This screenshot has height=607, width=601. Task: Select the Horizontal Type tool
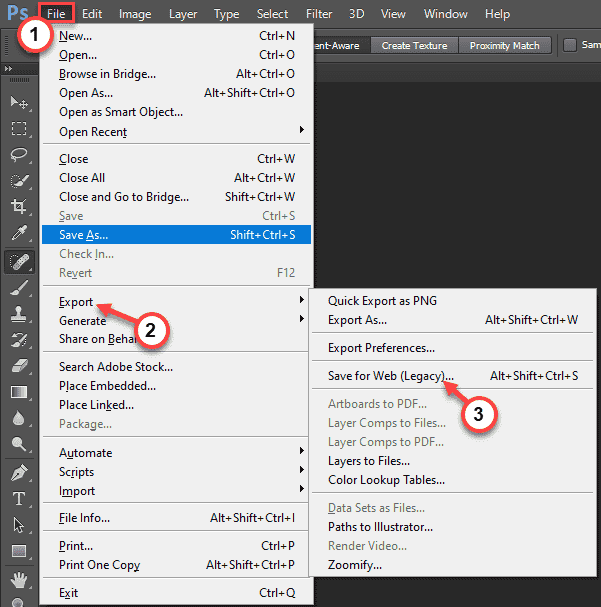coord(19,499)
